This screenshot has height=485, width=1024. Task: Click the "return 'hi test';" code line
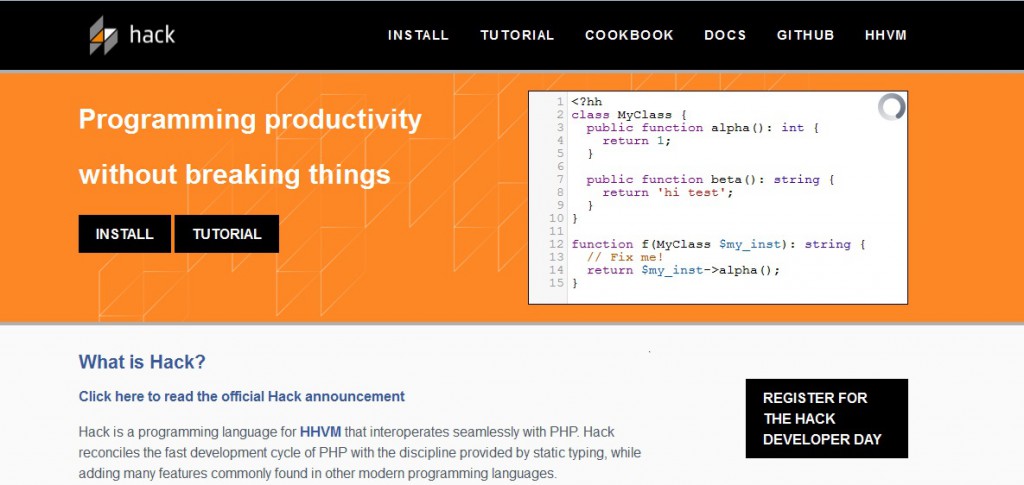point(667,193)
